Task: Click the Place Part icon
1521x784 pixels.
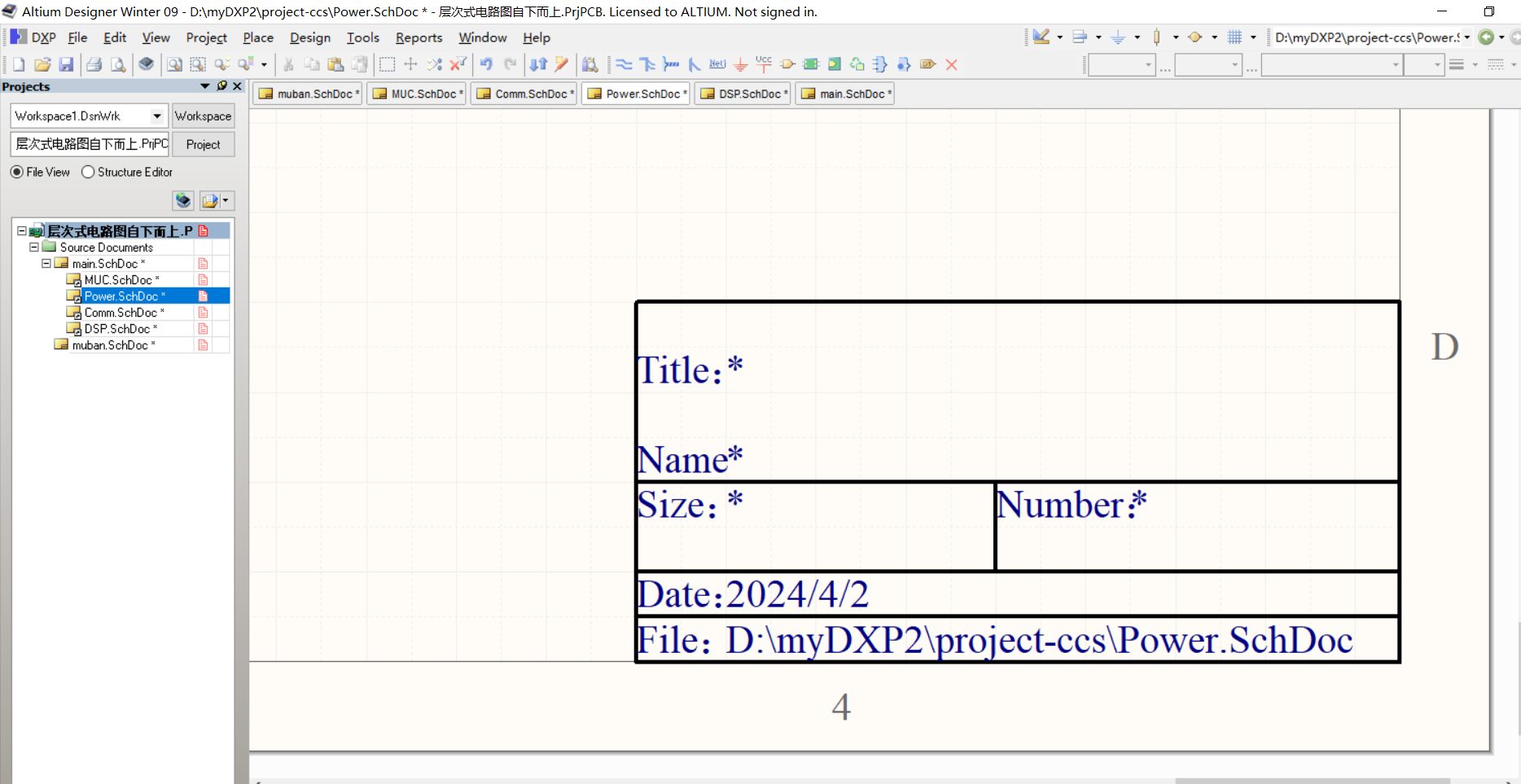Action: 787,64
